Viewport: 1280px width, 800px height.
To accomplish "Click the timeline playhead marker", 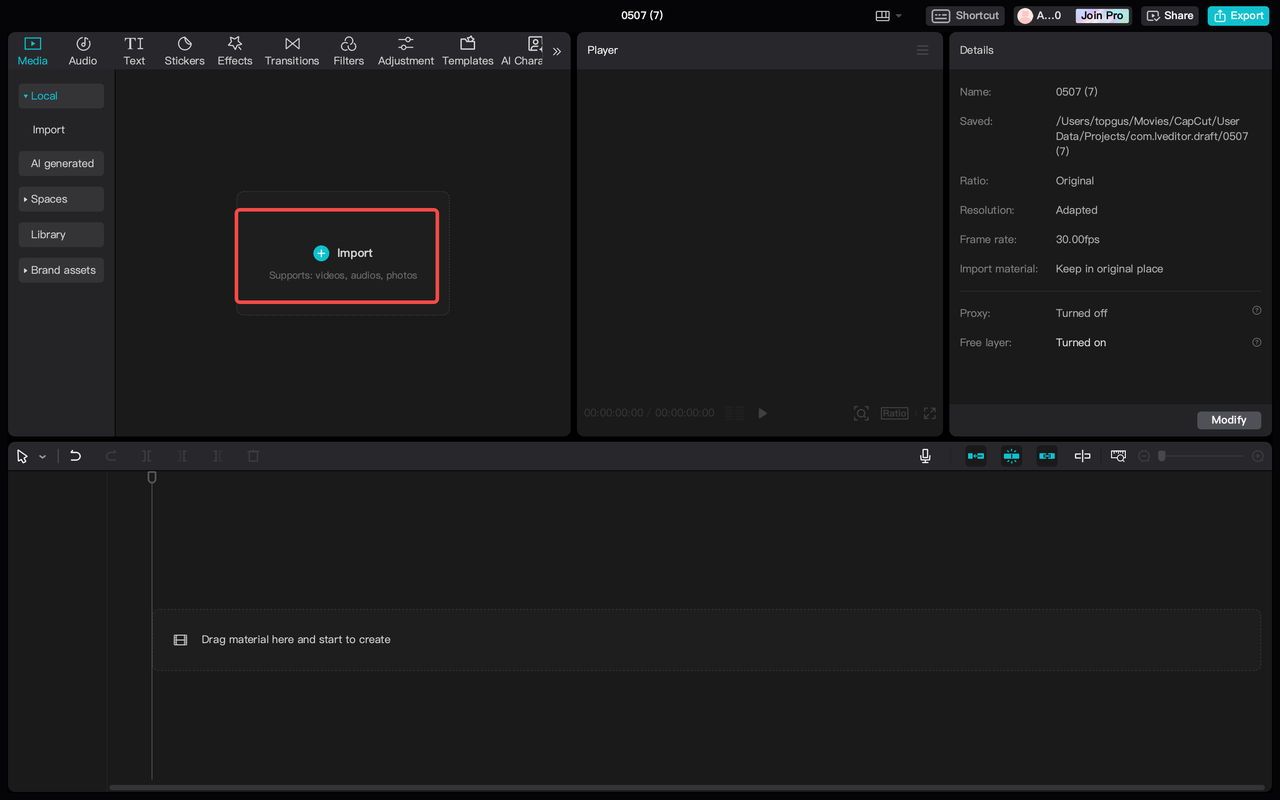I will tap(152, 478).
